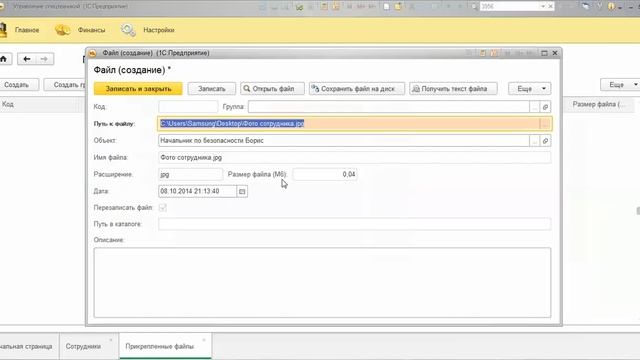Open the Финансы section
Viewport: 640px width, 360px height.
91,30
